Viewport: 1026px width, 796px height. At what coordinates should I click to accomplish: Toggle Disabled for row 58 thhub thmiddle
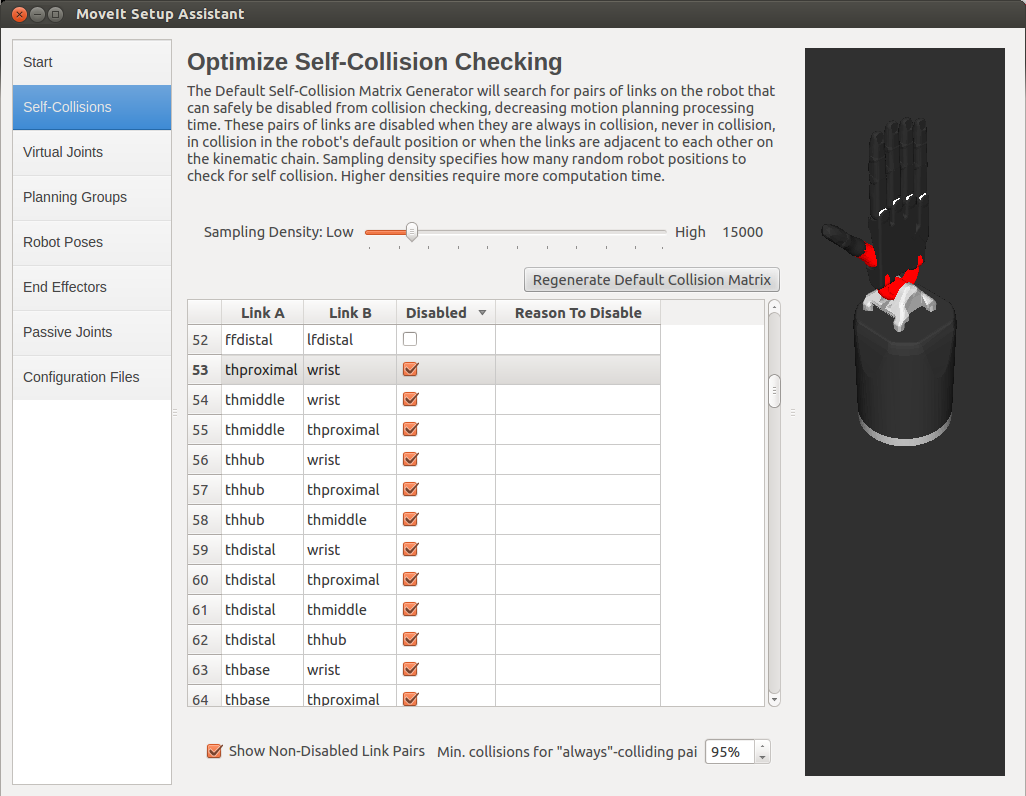coord(410,520)
